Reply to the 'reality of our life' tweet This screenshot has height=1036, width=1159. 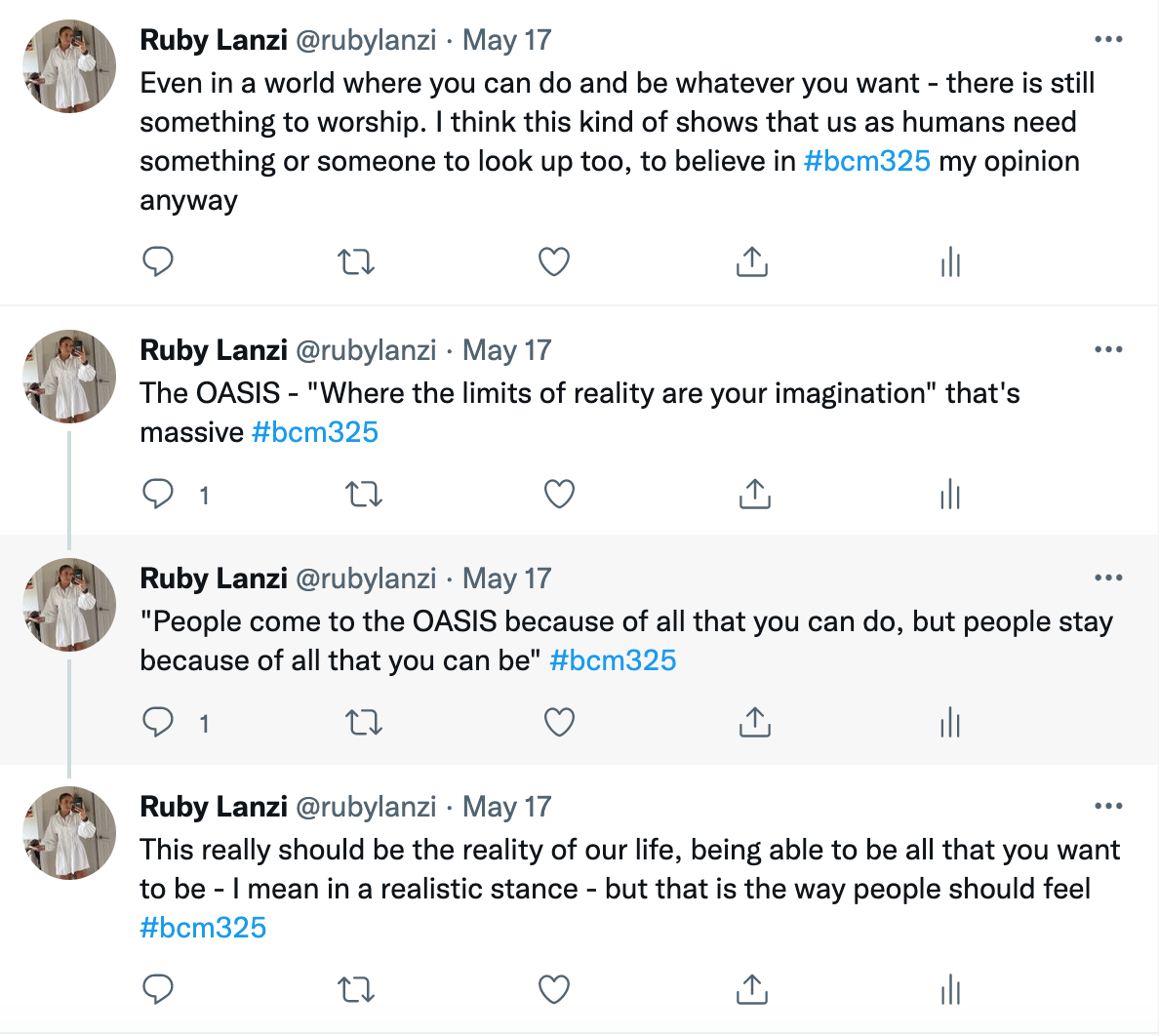click(158, 989)
